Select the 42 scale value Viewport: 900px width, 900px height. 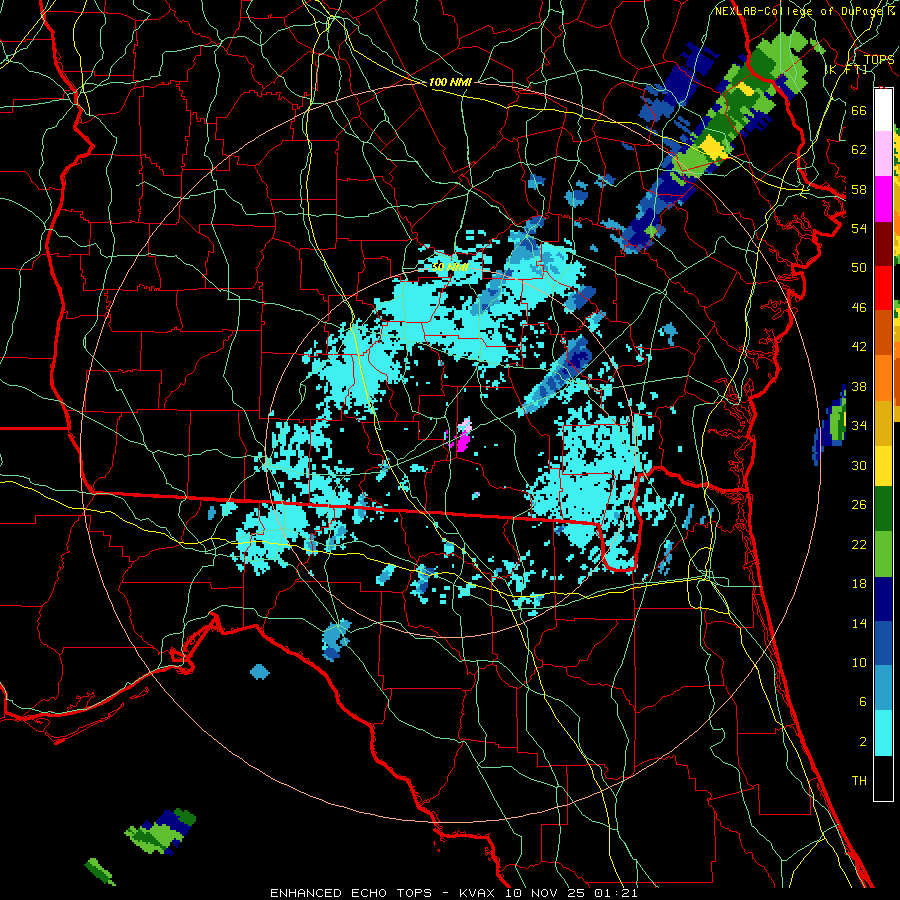pos(859,347)
